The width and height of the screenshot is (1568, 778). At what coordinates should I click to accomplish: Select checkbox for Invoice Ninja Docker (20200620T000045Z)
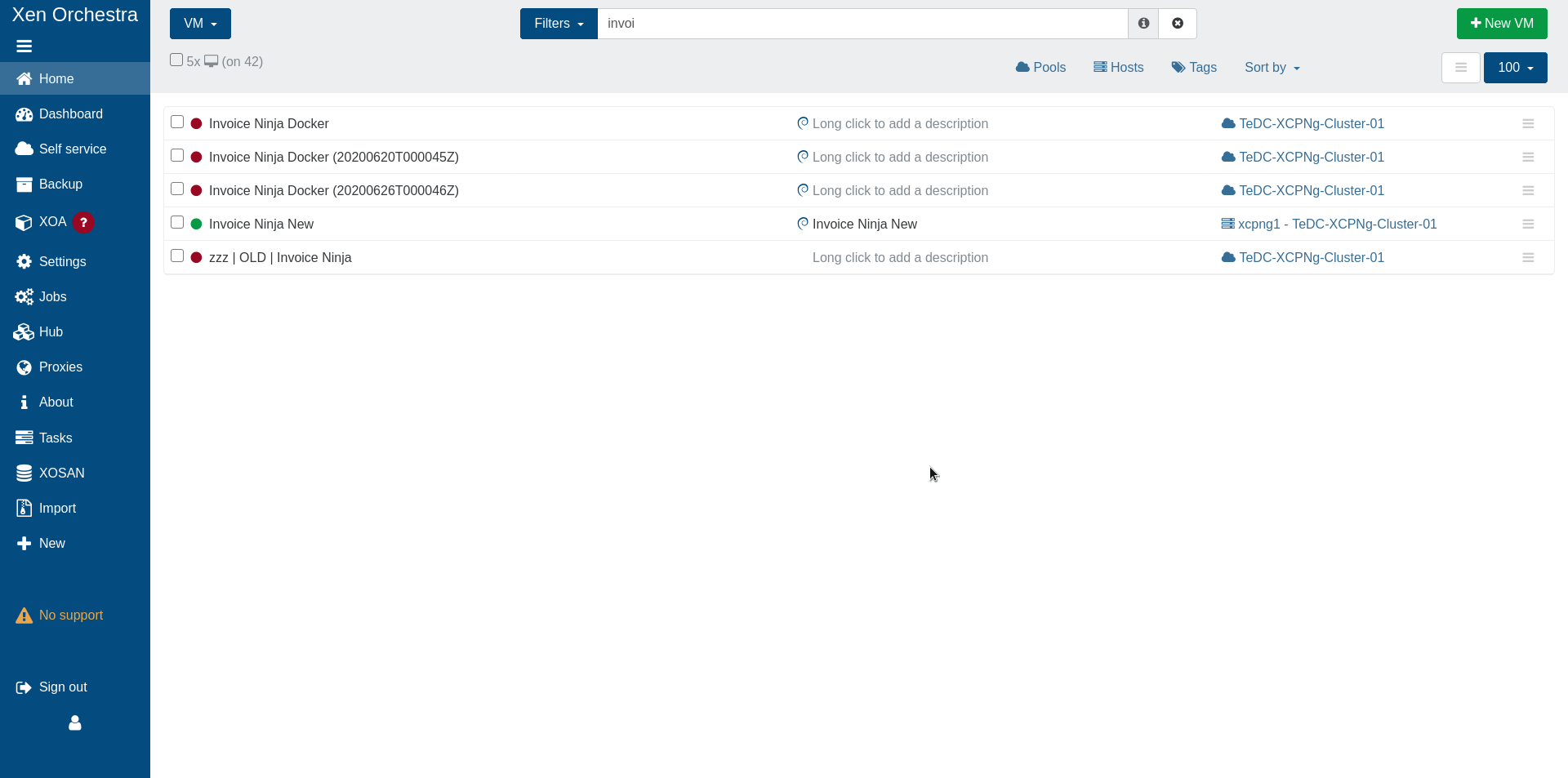tap(177, 156)
